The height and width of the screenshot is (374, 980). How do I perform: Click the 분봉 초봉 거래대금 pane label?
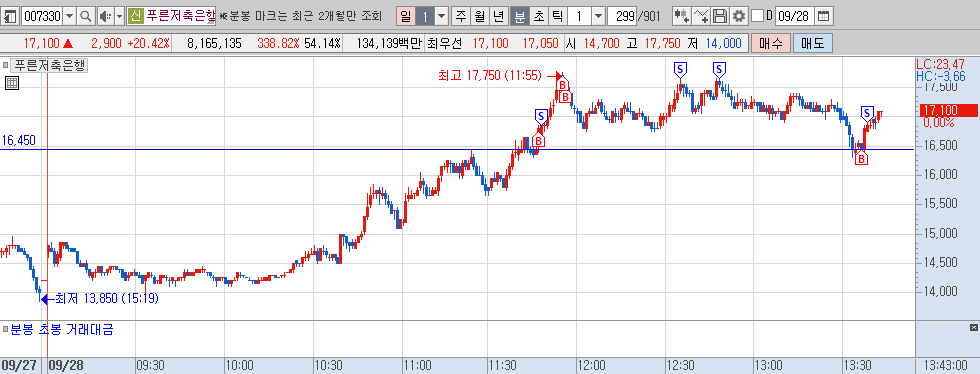62,329
